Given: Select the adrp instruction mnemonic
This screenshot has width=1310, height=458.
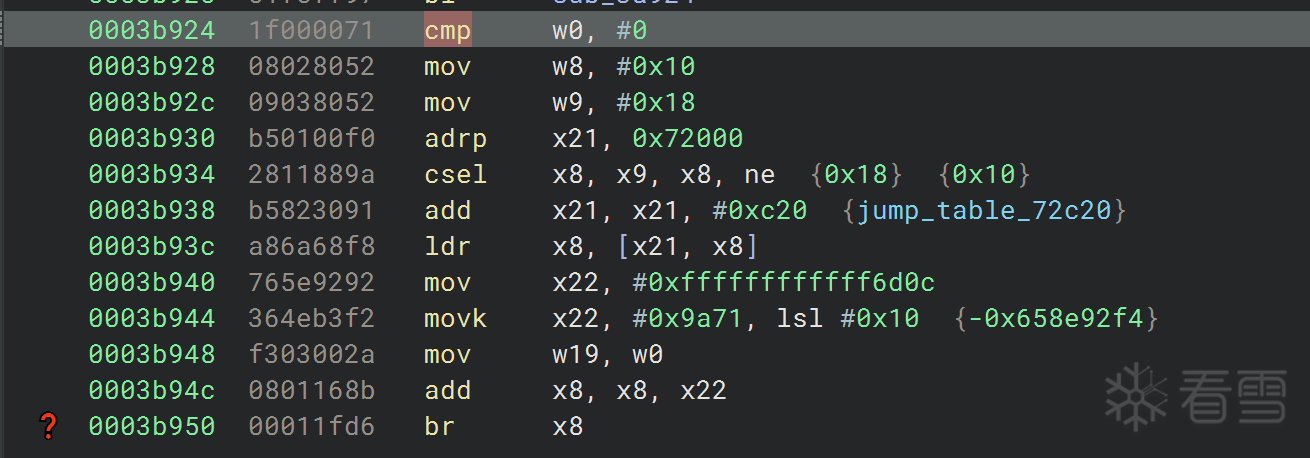Looking at the screenshot, I should coord(455,139).
